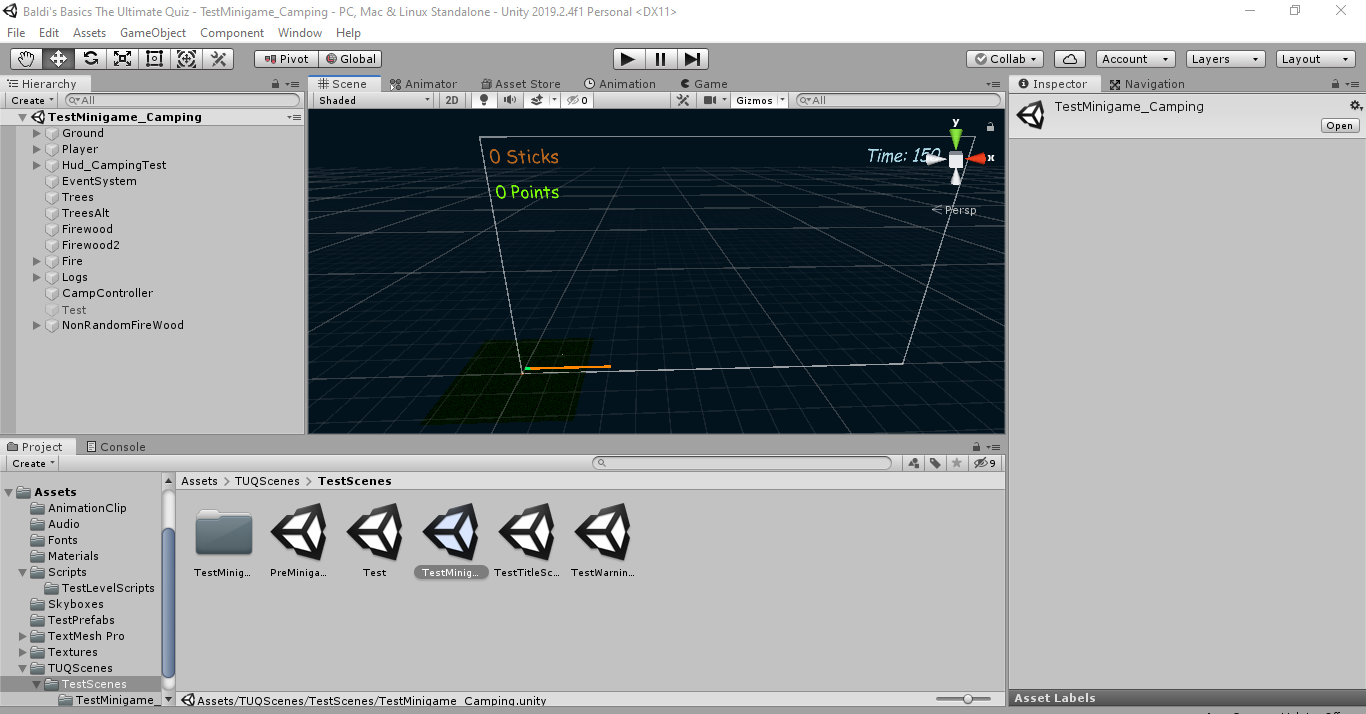Select NonRandomFireWood object
Viewport: 1366px width, 714px height.
(x=123, y=325)
